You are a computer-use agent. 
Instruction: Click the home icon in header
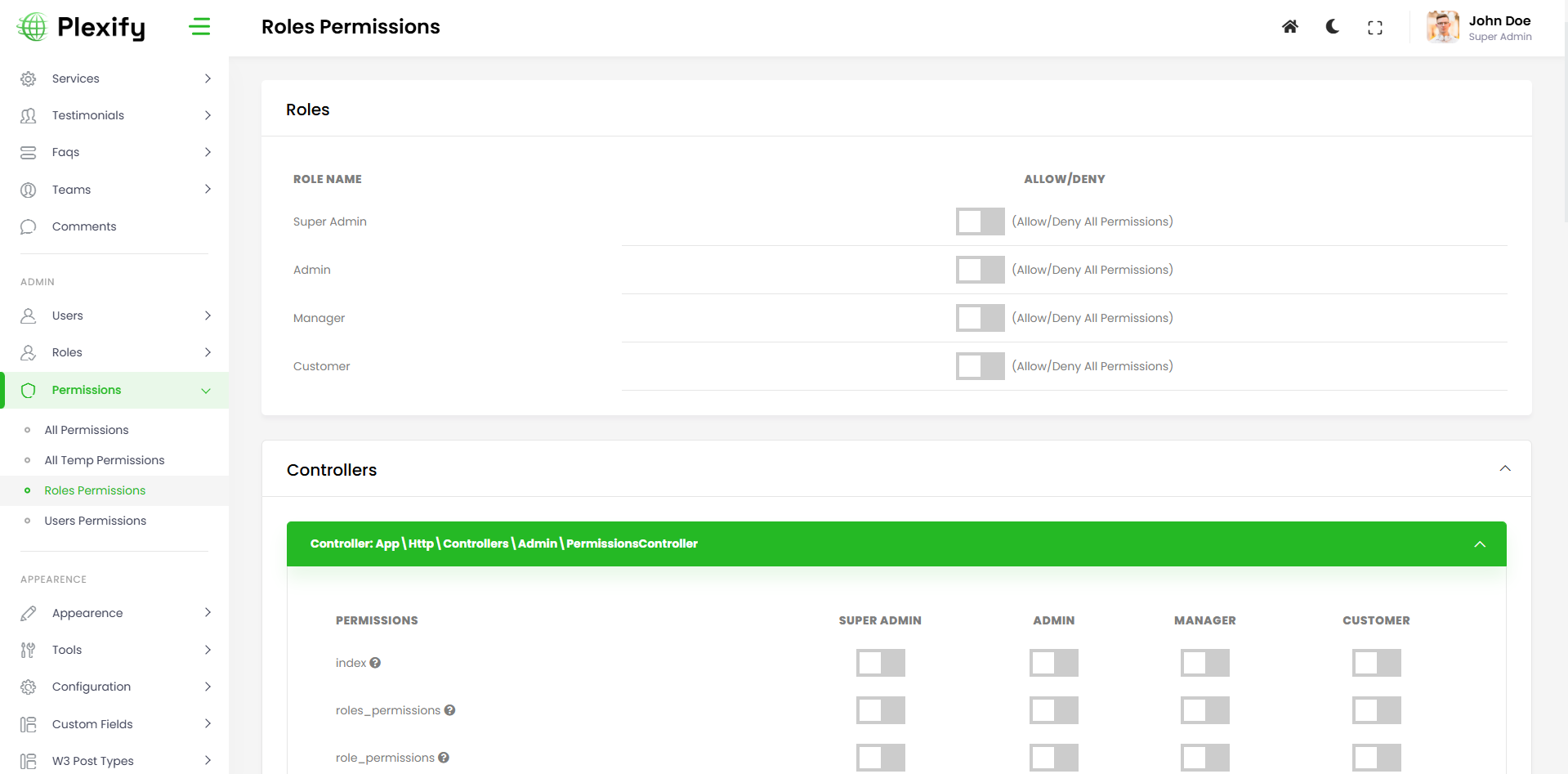pyautogui.click(x=1289, y=27)
